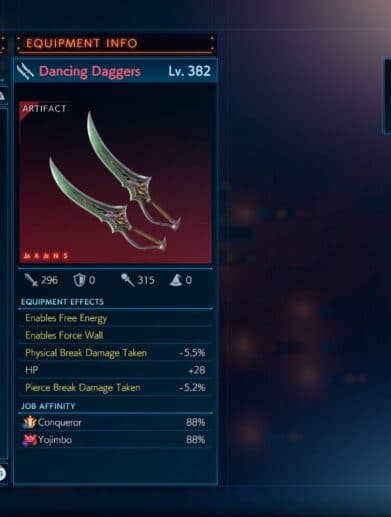The image size is (391, 517).
Task: Click the defense shield icon
Action: [79, 280]
